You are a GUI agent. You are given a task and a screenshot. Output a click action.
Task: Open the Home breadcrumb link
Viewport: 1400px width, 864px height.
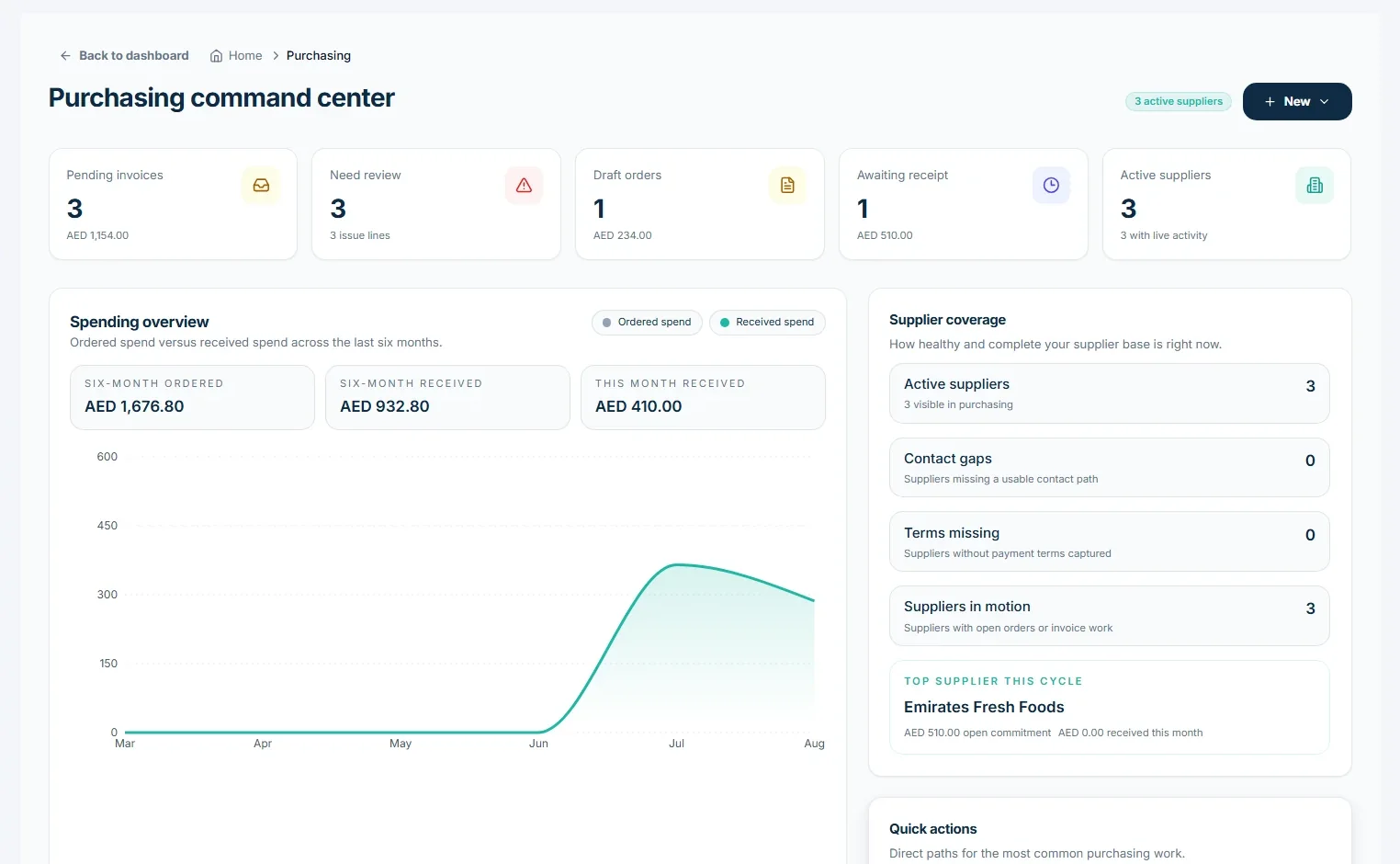pyautogui.click(x=236, y=56)
